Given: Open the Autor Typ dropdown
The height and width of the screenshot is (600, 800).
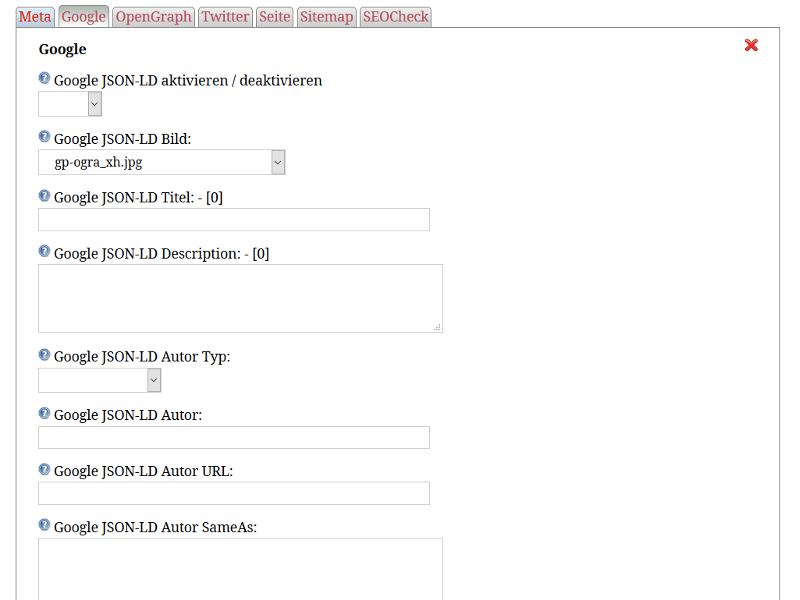Looking at the screenshot, I should coord(99,381).
